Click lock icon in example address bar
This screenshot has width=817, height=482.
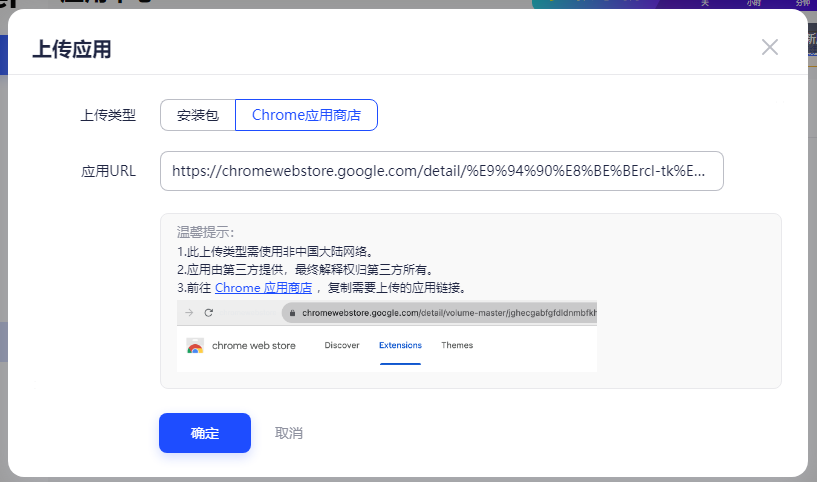click(291, 313)
